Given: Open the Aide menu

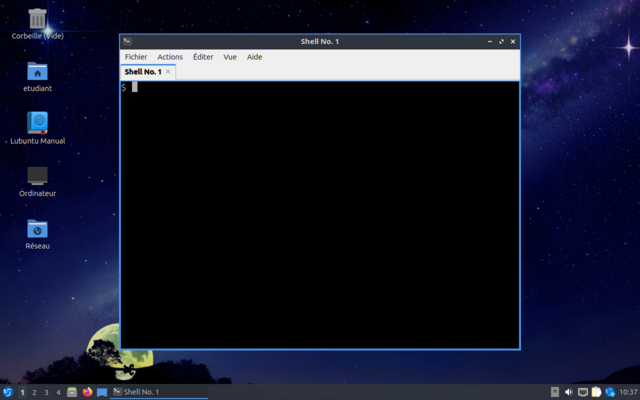Looking at the screenshot, I should point(254,57).
